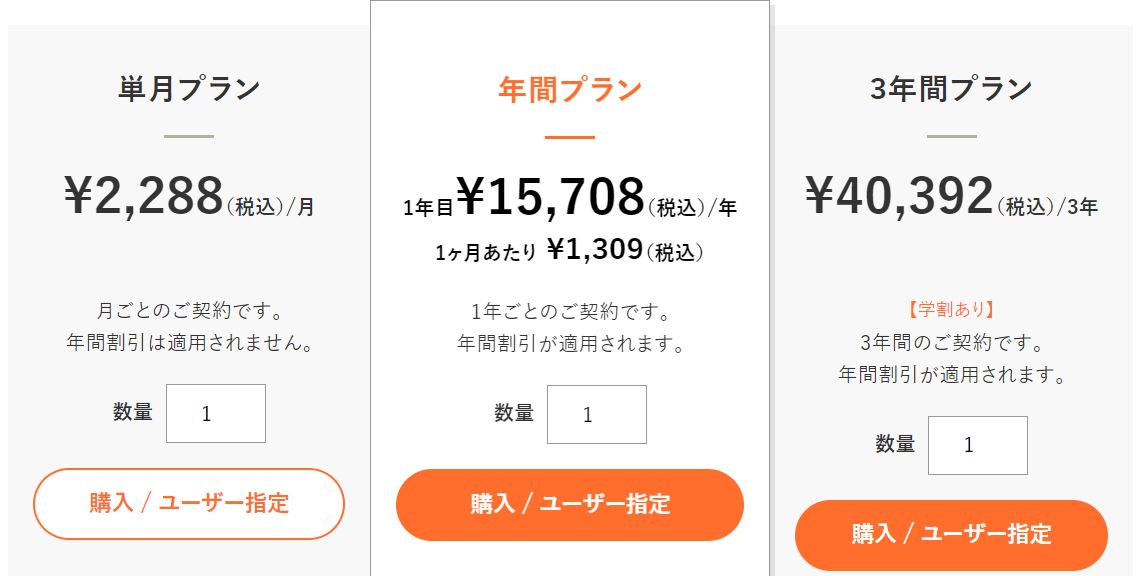
Task: Click the 年間割引は適用されません note
Action: (189, 343)
